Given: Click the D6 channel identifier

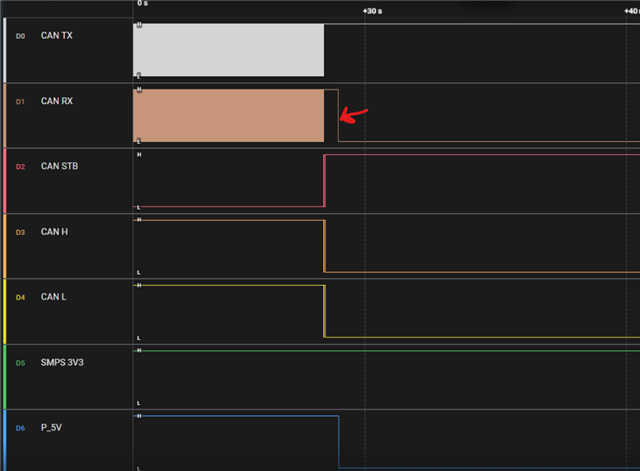Looking at the screenshot, I should tap(20, 428).
